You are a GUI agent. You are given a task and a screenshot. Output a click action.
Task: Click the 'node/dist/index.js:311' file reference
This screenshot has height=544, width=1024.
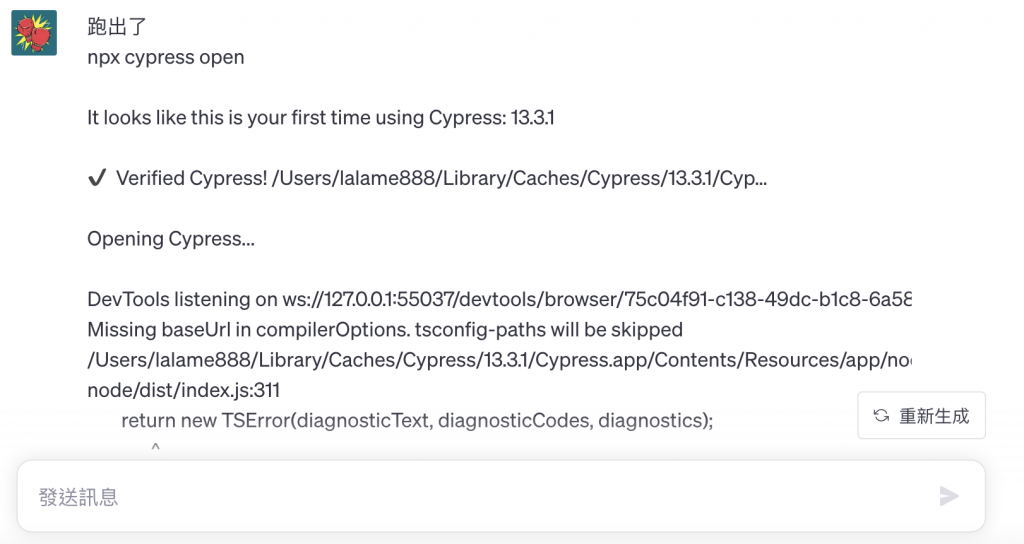pos(183,390)
